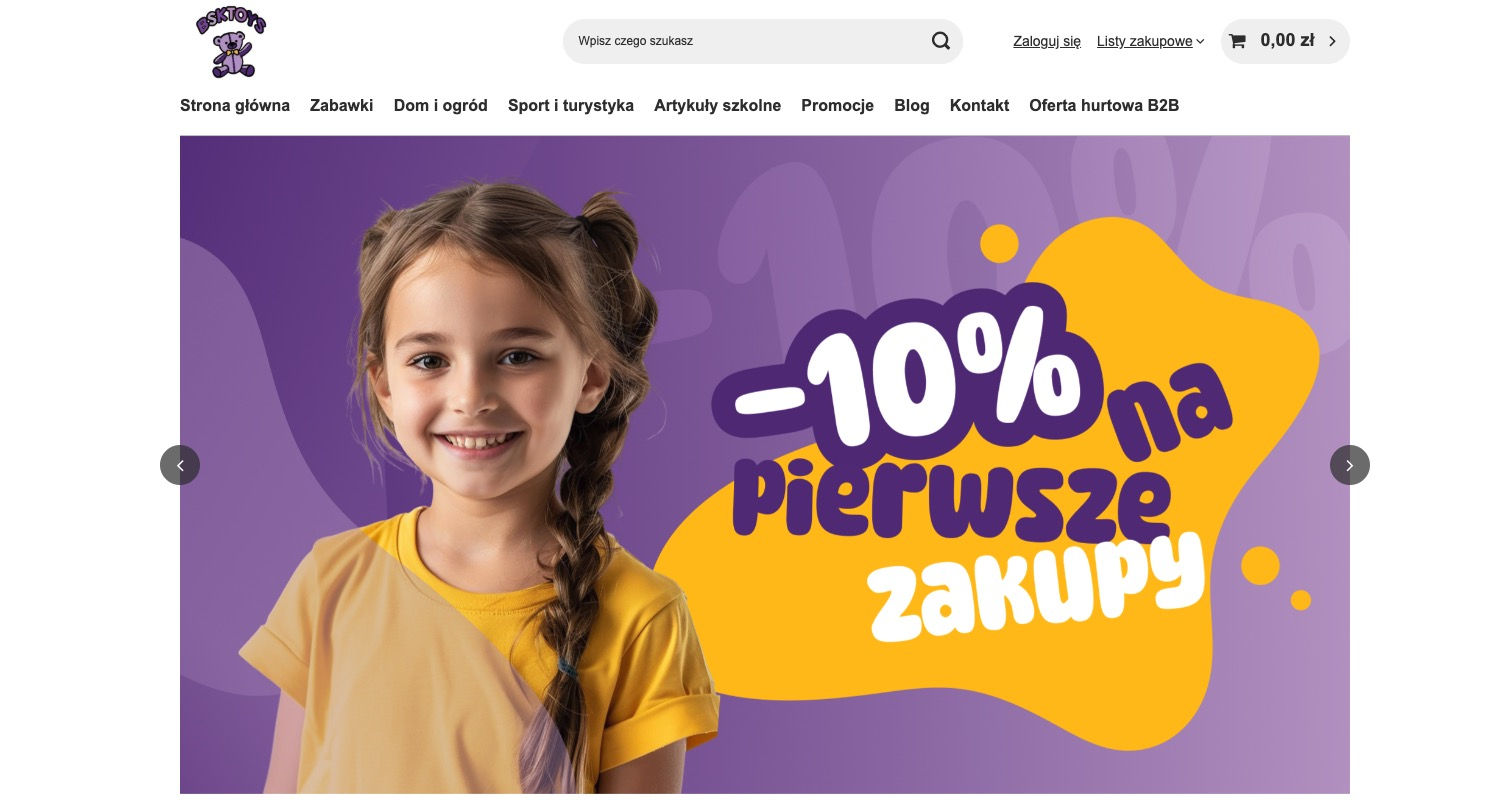Open the Zabawki category menu

pyautogui.click(x=341, y=105)
